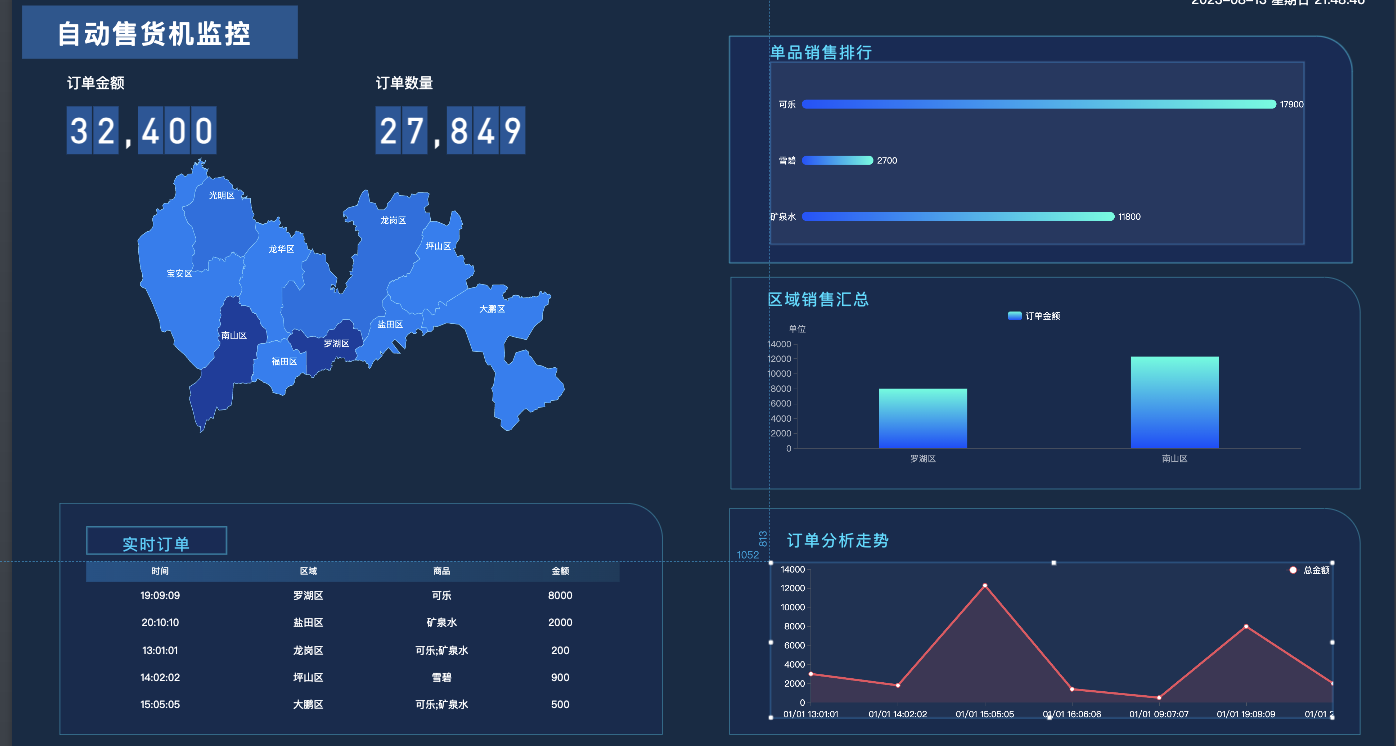Click the 金额 column header

pos(560,571)
